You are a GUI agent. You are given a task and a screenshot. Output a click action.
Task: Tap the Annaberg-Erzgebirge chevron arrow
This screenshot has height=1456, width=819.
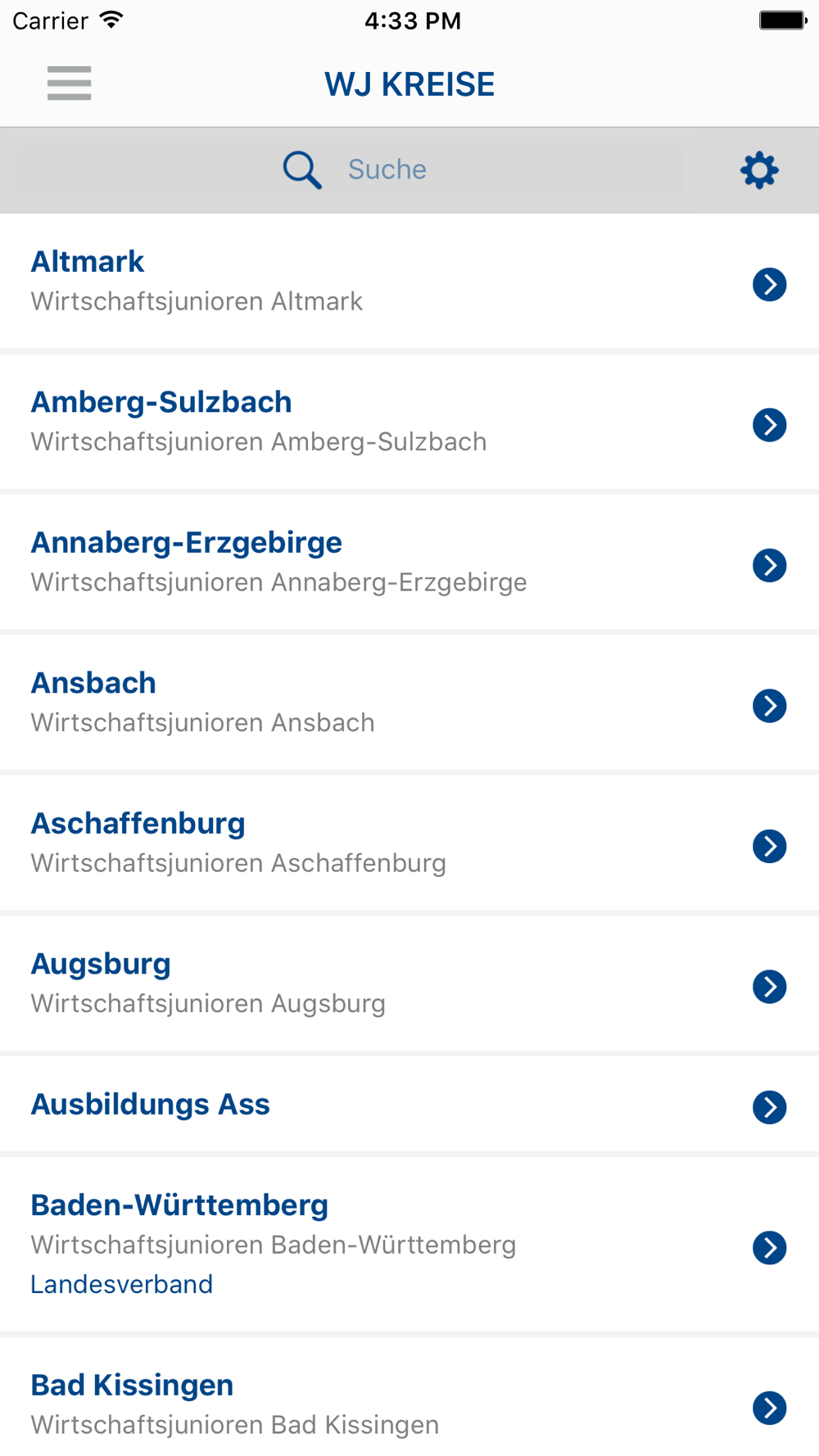point(770,565)
